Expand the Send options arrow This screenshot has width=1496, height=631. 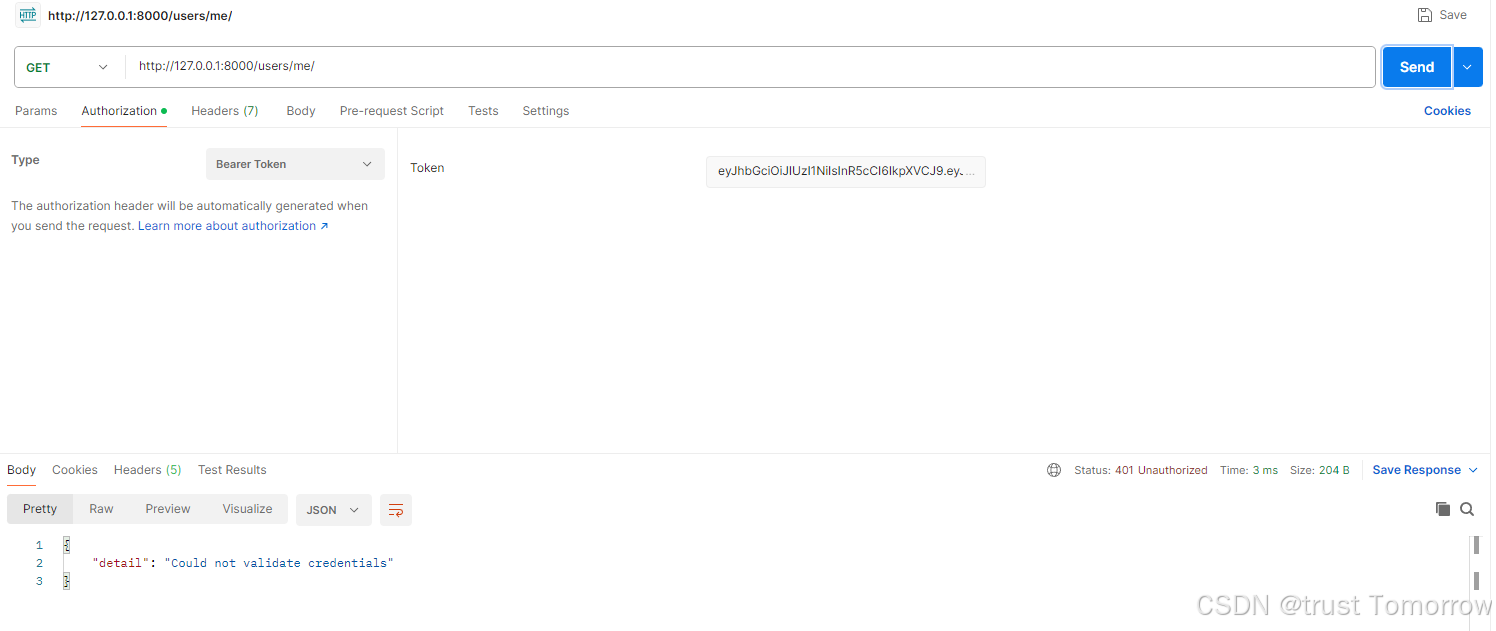click(1467, 67)
